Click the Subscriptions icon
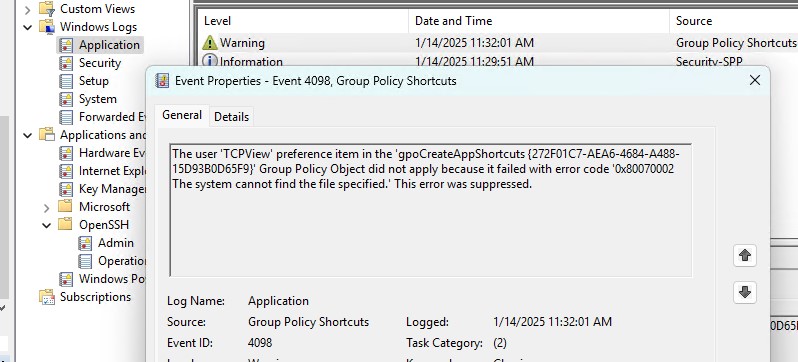 tap(47, 297)
